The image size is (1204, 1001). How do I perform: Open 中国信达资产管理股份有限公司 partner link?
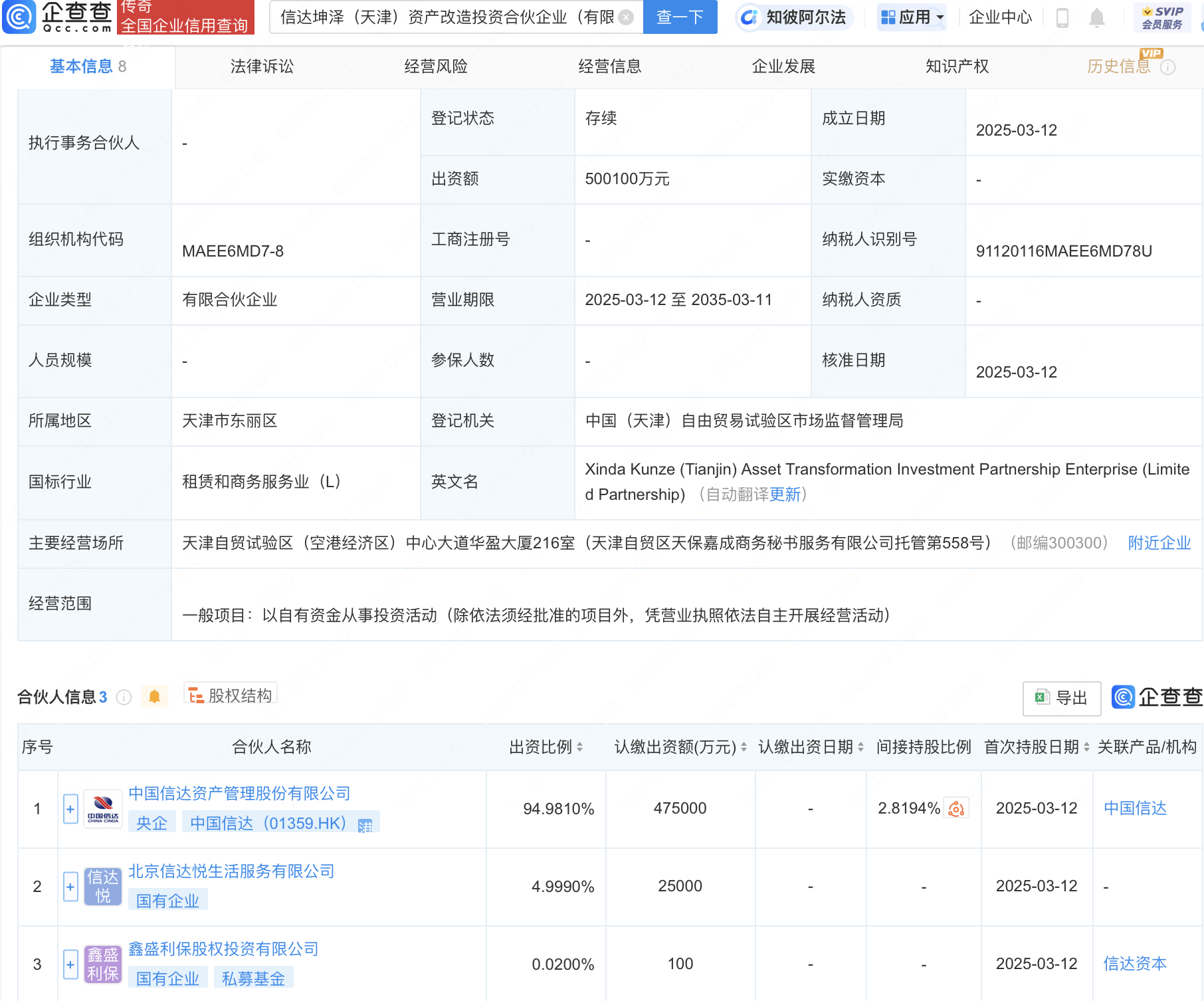pyautogui.click(x=239, y=793)
